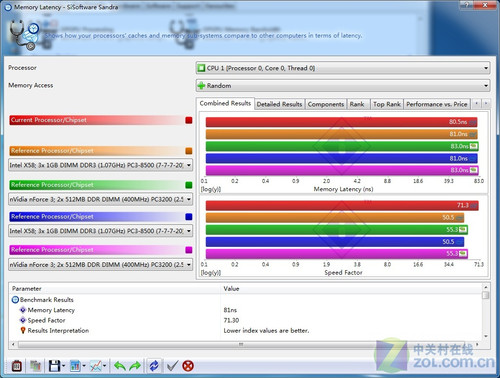Click the green forward arrow icon

135,366
